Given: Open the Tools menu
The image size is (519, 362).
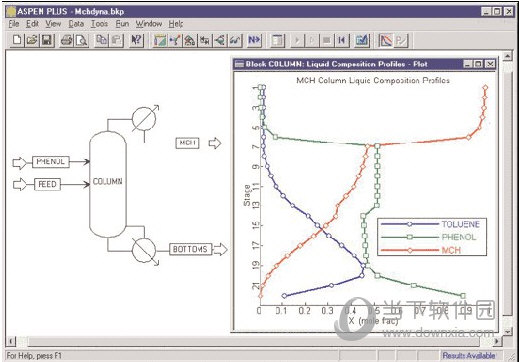Looking at the screenshot, I should click(99, 24).
